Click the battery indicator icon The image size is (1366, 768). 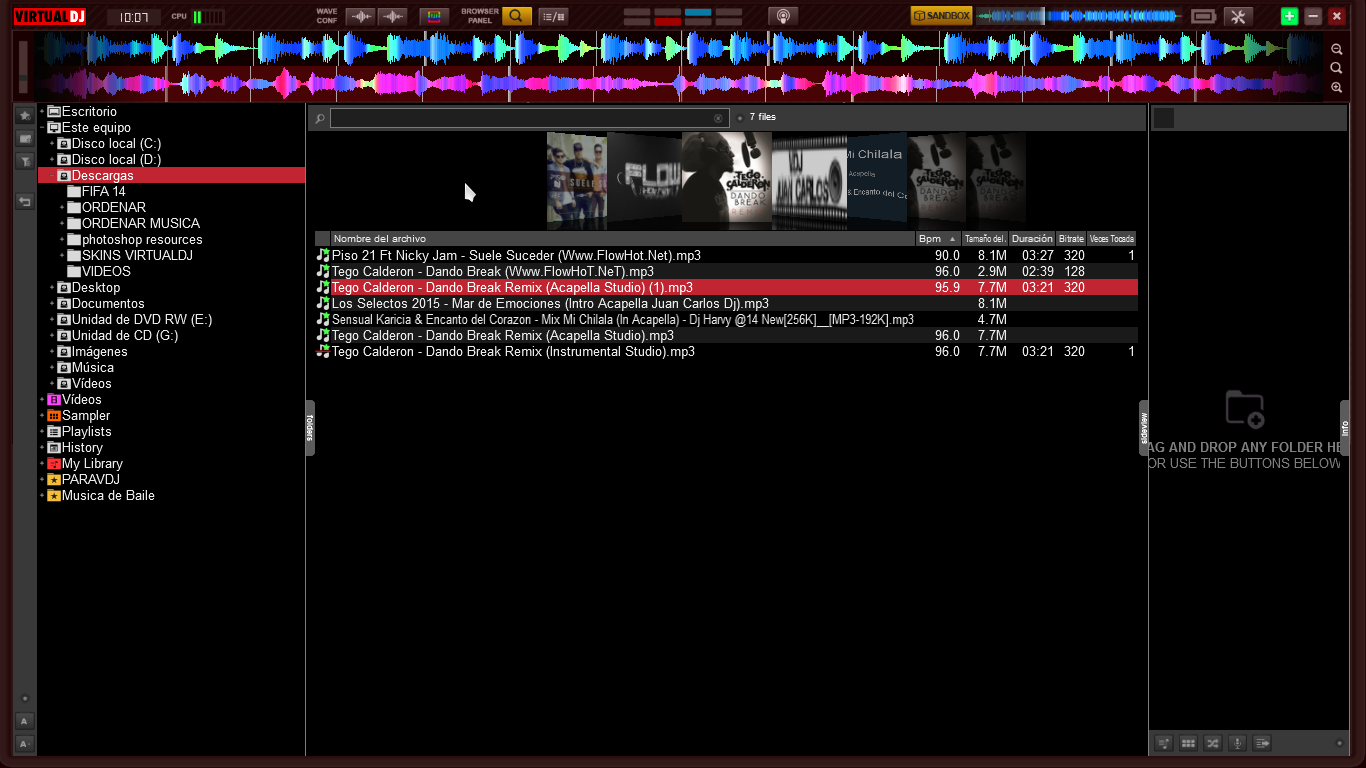1203,16
